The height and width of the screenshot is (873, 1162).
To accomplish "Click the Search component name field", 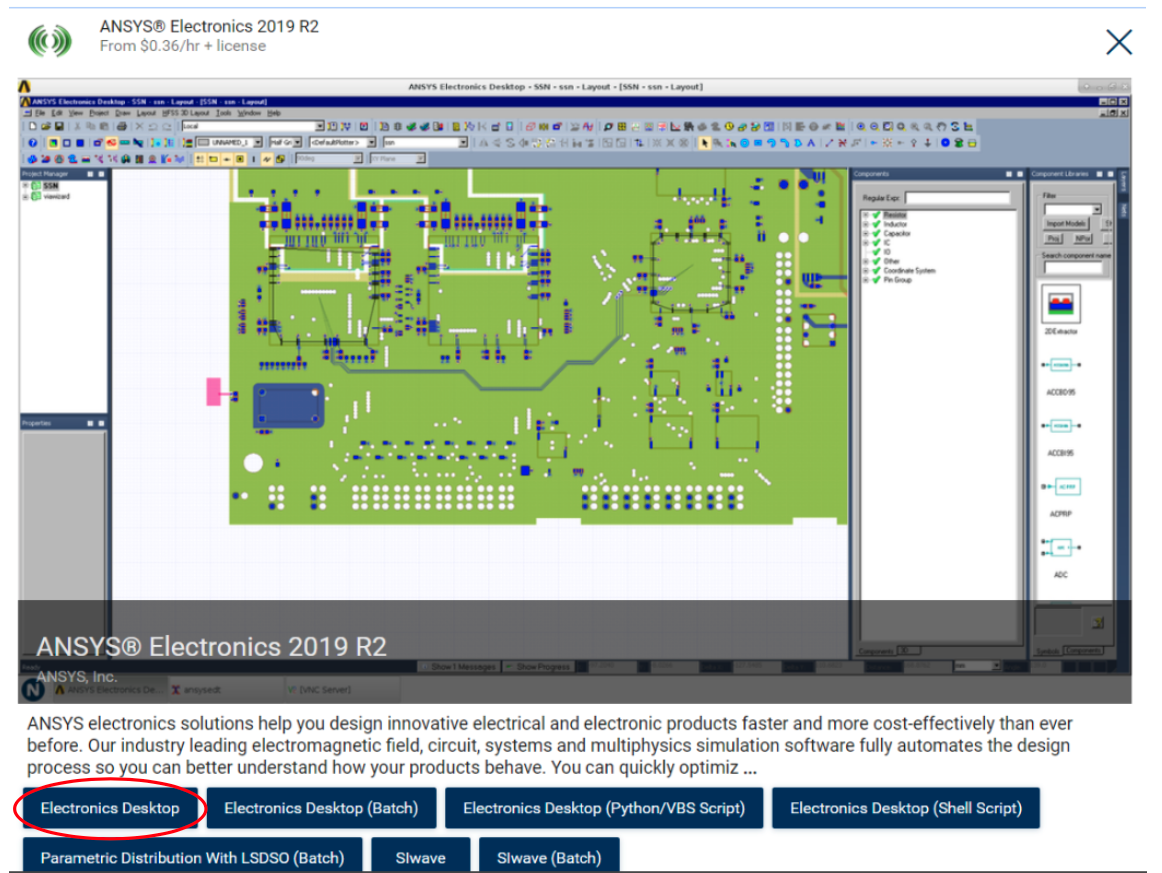I will coord(1073,268).
